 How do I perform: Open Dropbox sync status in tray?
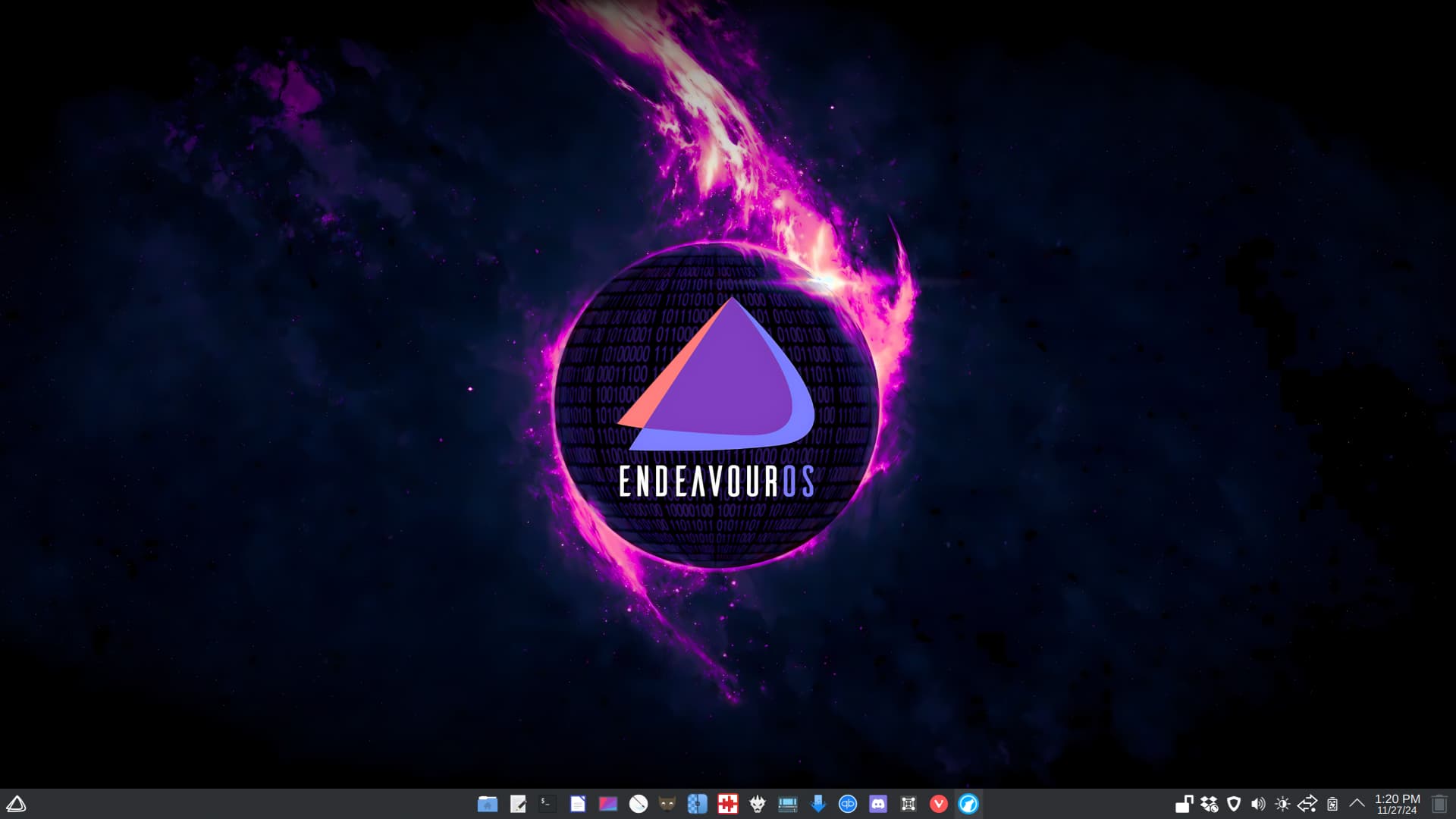point(1210,804)
